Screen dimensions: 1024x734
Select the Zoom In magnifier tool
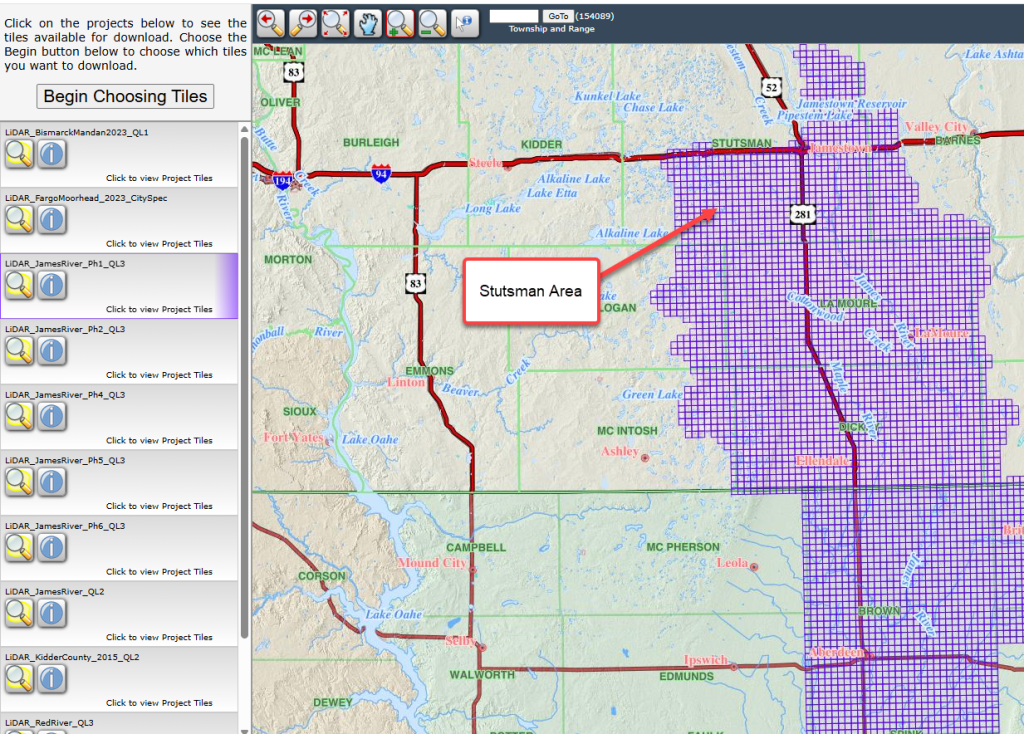400,22
